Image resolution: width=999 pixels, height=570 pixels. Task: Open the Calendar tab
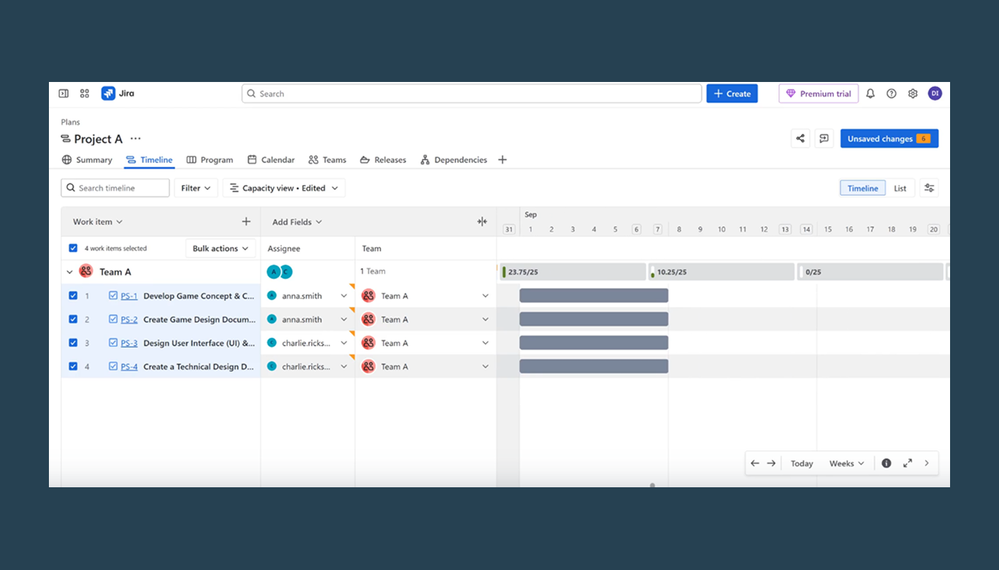(271, 160)
